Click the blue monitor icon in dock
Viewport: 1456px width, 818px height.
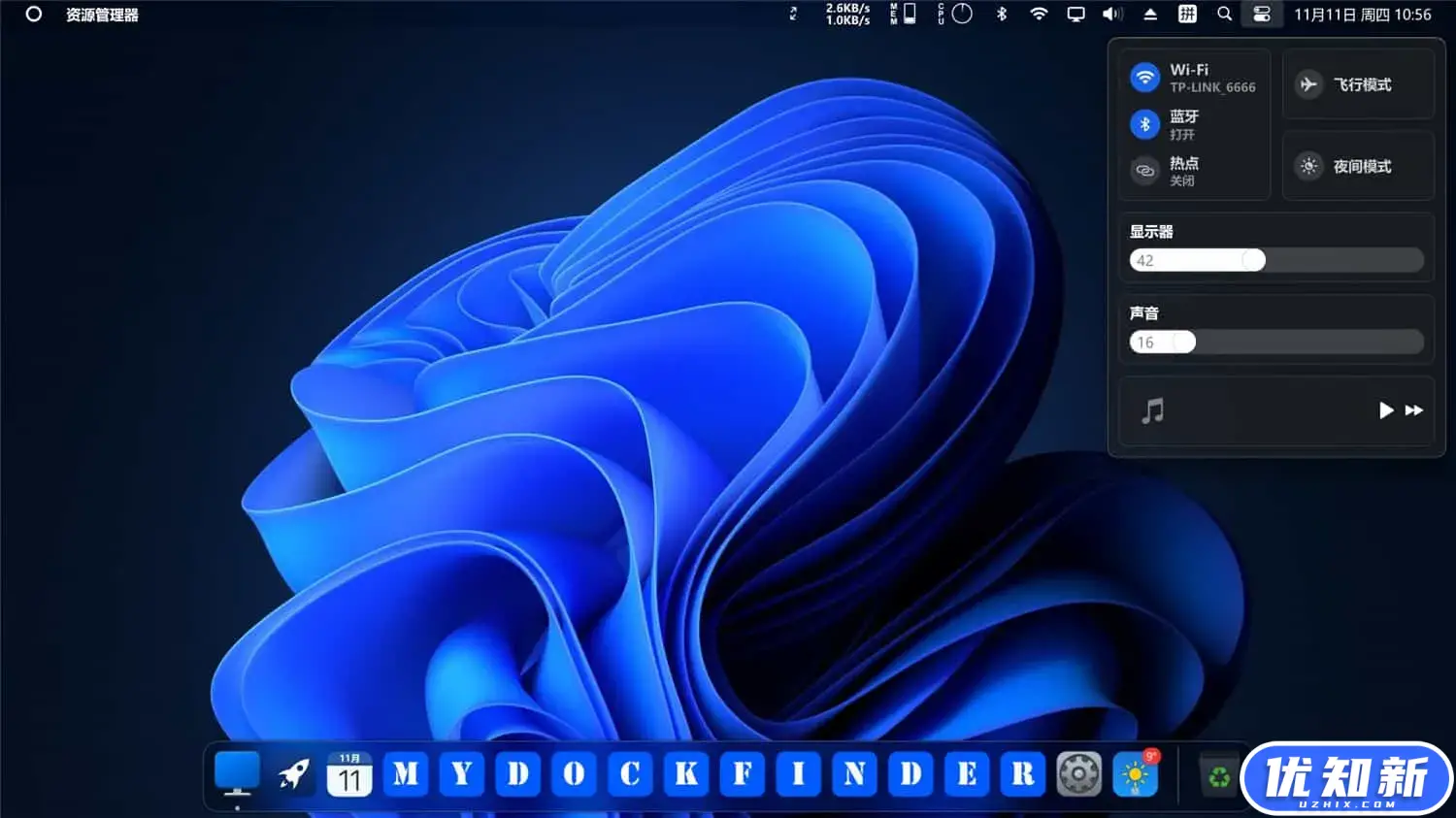pyautogui.click(x=237, y=772)
